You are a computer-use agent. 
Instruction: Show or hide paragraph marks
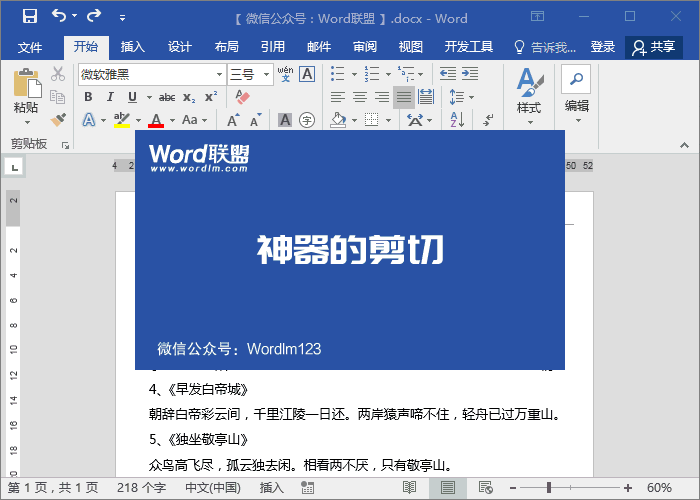coord(488,120)
